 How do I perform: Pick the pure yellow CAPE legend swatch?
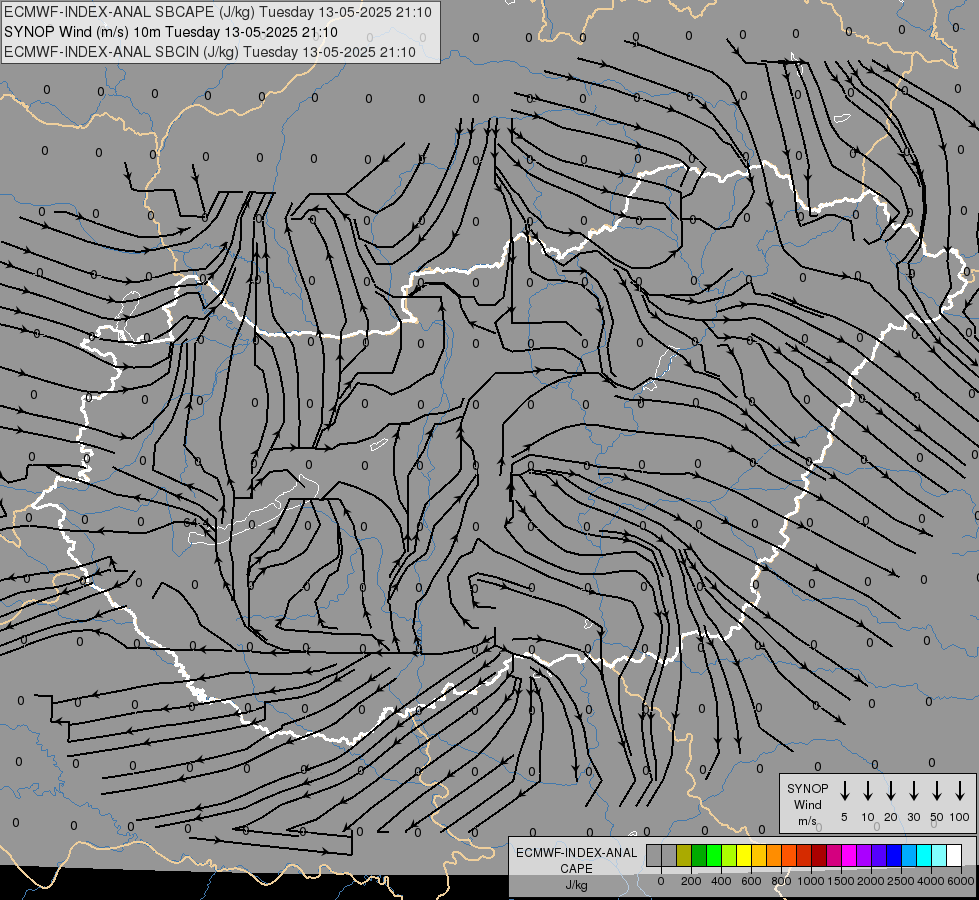pos(744,855)
